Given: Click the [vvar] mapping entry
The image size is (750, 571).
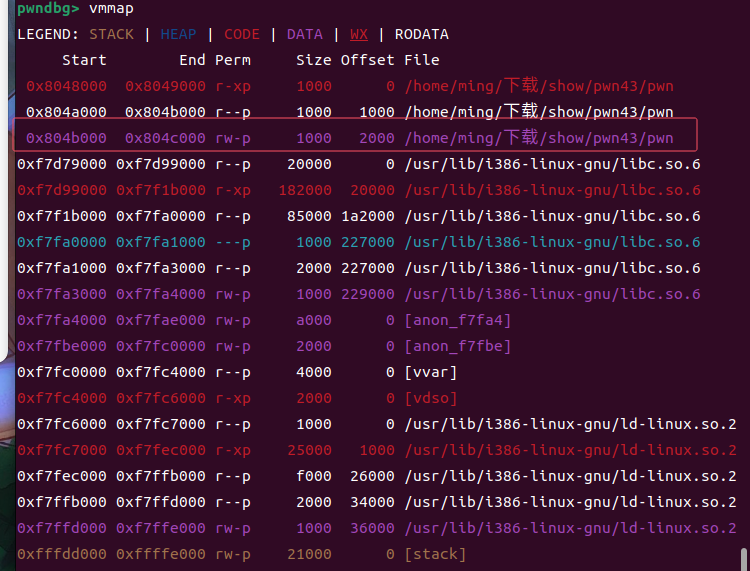Looking at the screenshot, I should coord(431,372).
